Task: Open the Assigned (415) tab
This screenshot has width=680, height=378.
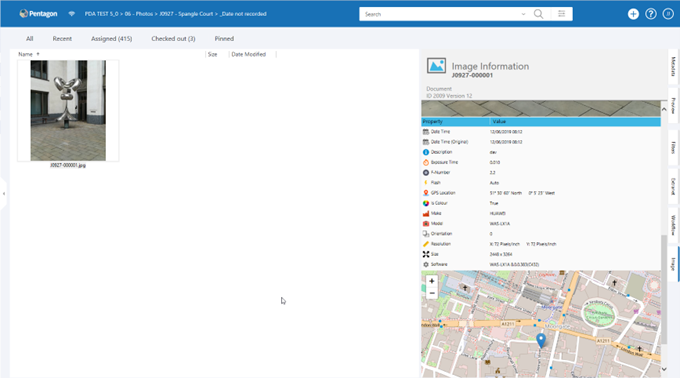Action: (111, 39)
